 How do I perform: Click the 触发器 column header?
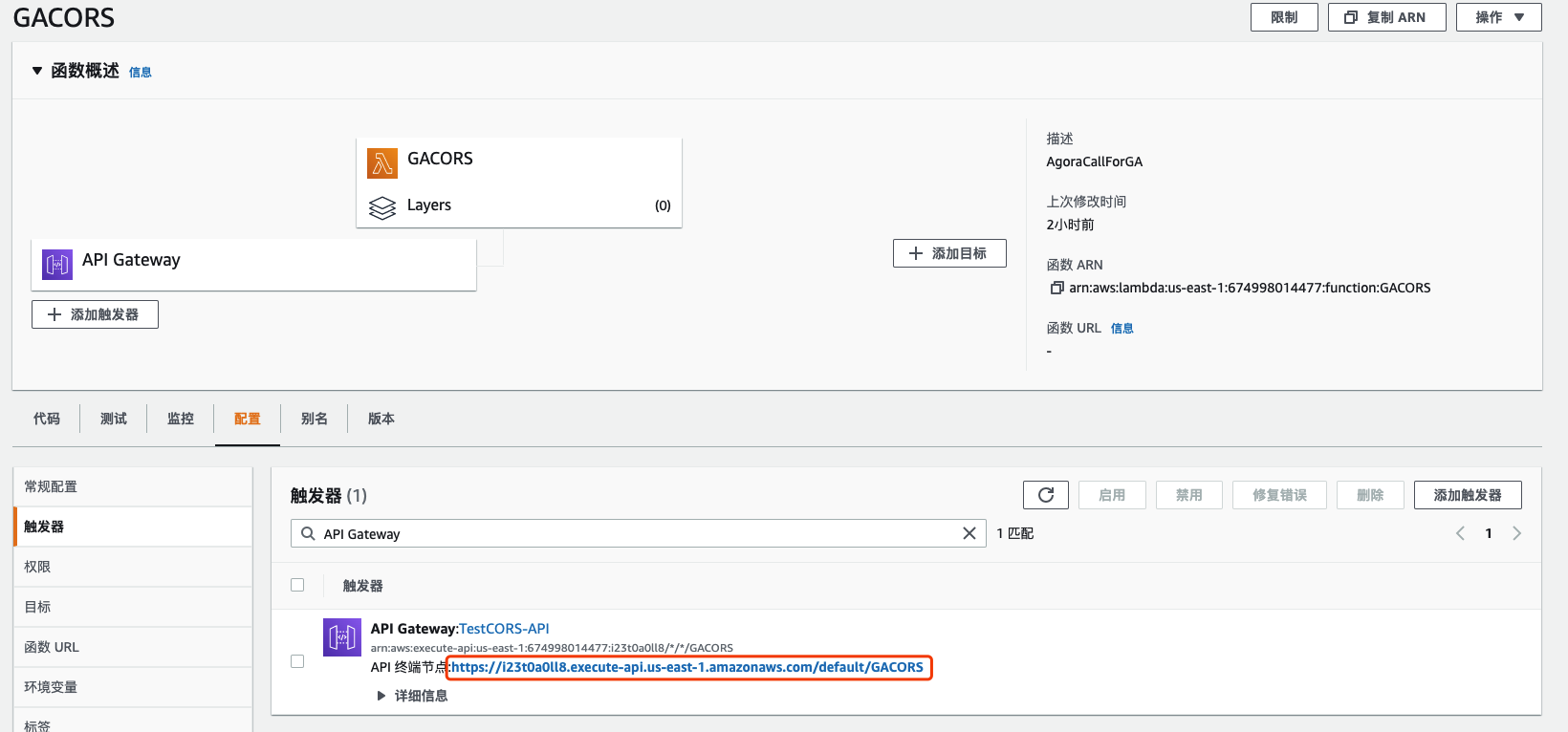tap(362, 586)
